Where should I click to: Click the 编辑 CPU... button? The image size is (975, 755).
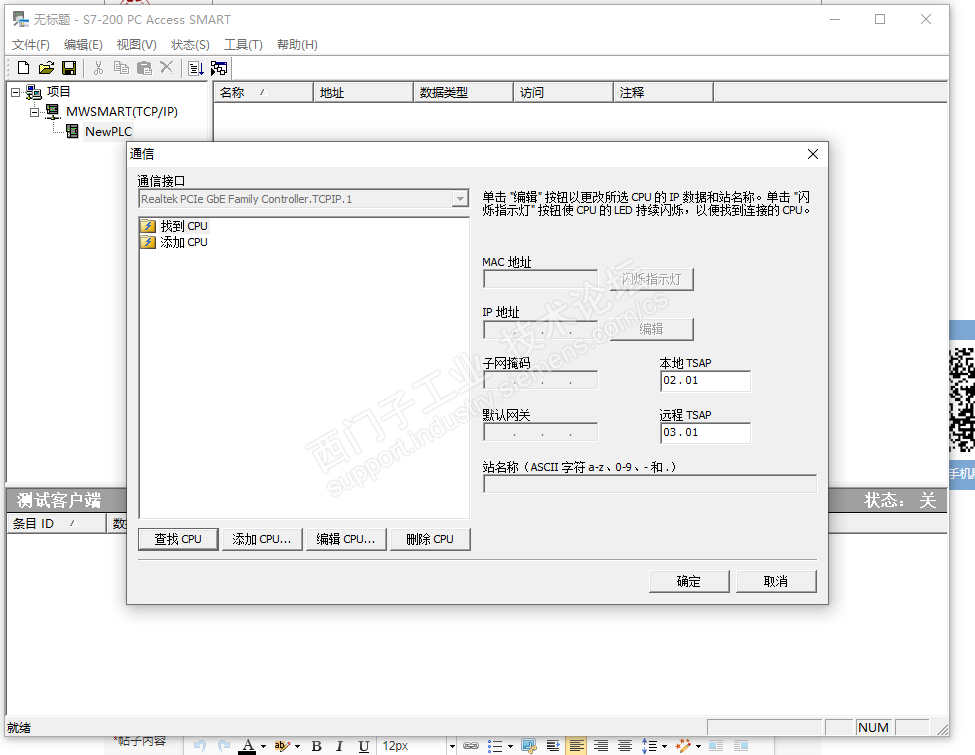[x=346, y=539]
